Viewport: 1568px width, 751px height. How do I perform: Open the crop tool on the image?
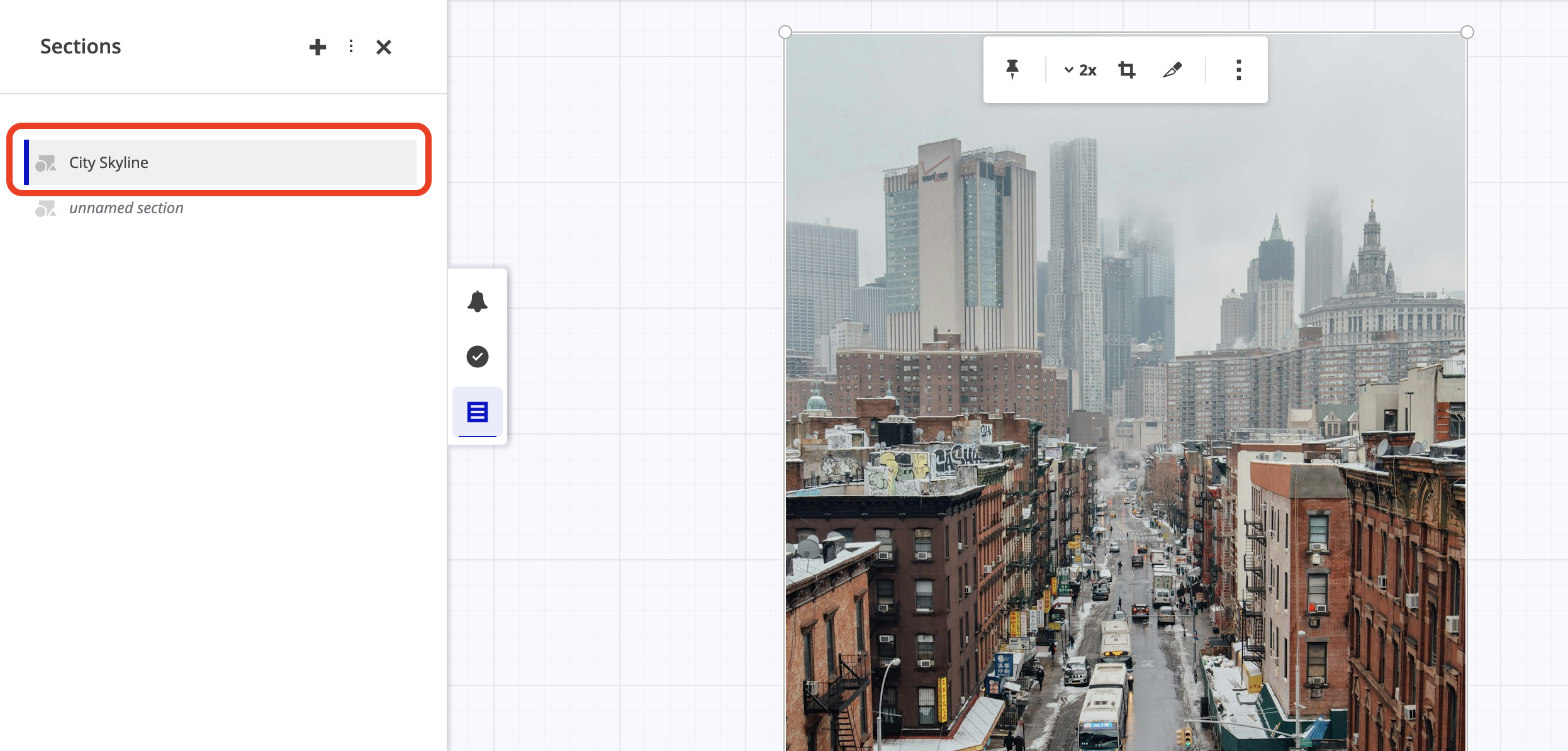pos(1126,70)
